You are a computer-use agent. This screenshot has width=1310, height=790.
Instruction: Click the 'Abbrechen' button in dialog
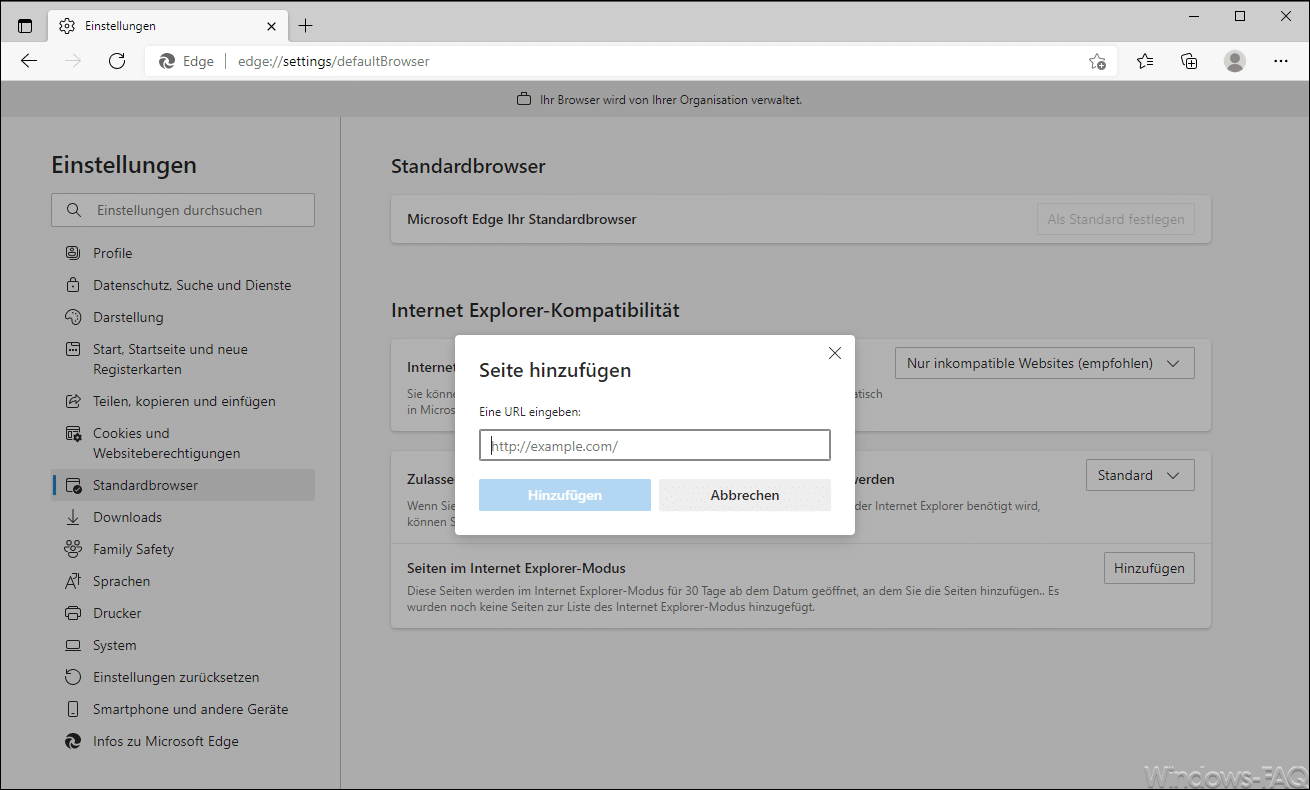[744, 495]
